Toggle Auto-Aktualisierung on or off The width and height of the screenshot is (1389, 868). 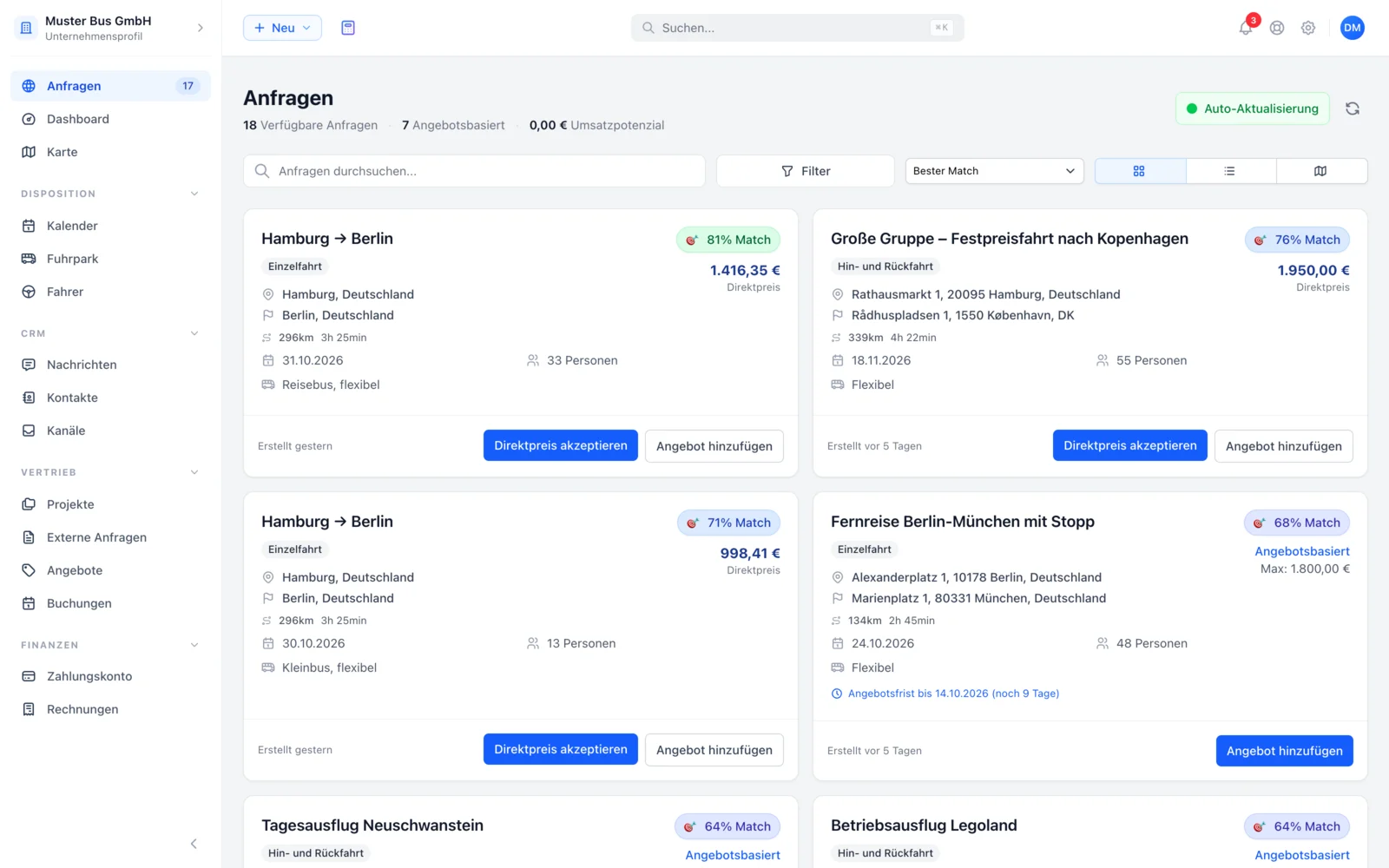[x=1253, y=108]
